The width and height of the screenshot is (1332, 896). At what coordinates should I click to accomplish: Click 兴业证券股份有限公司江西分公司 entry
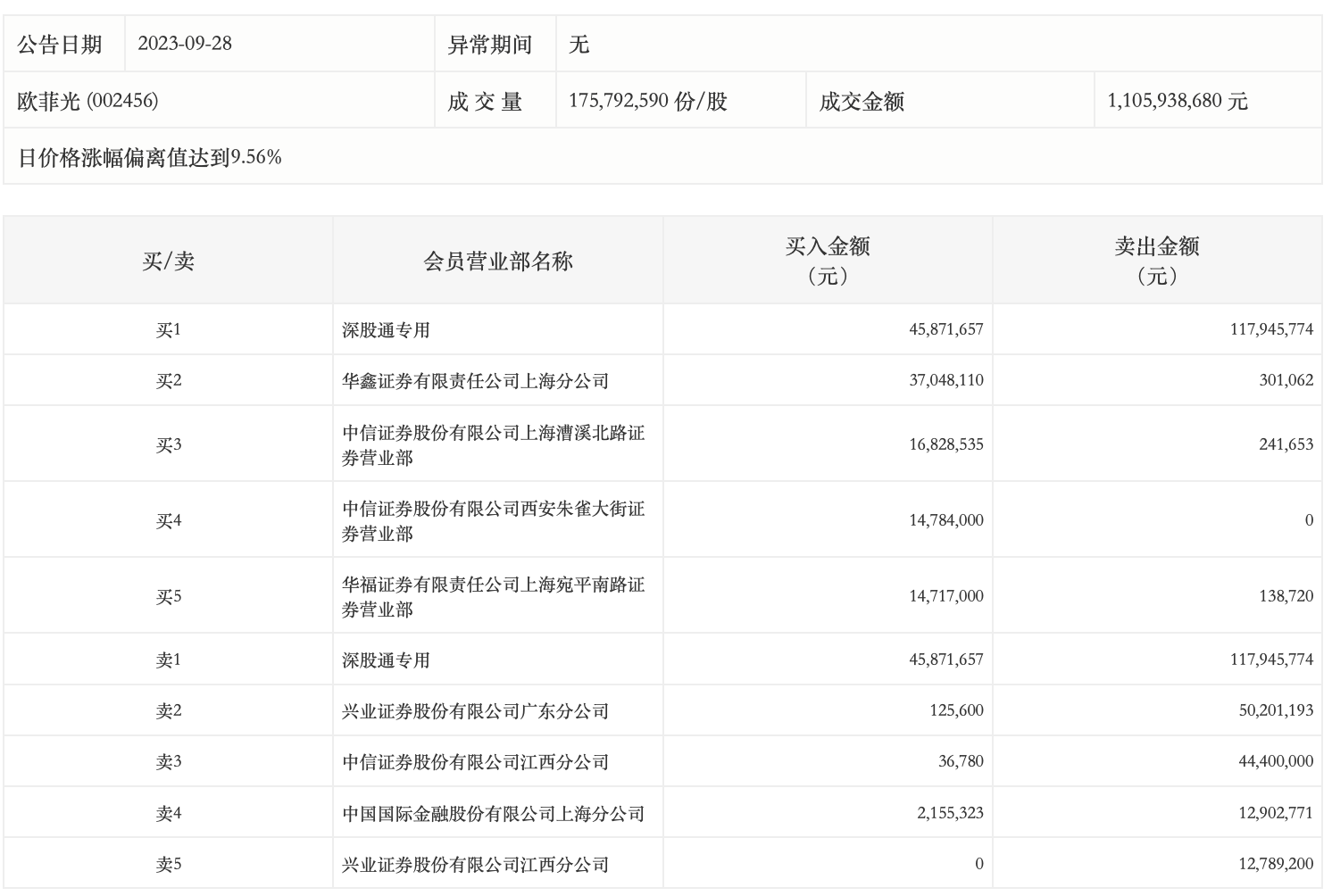[475, 865]
